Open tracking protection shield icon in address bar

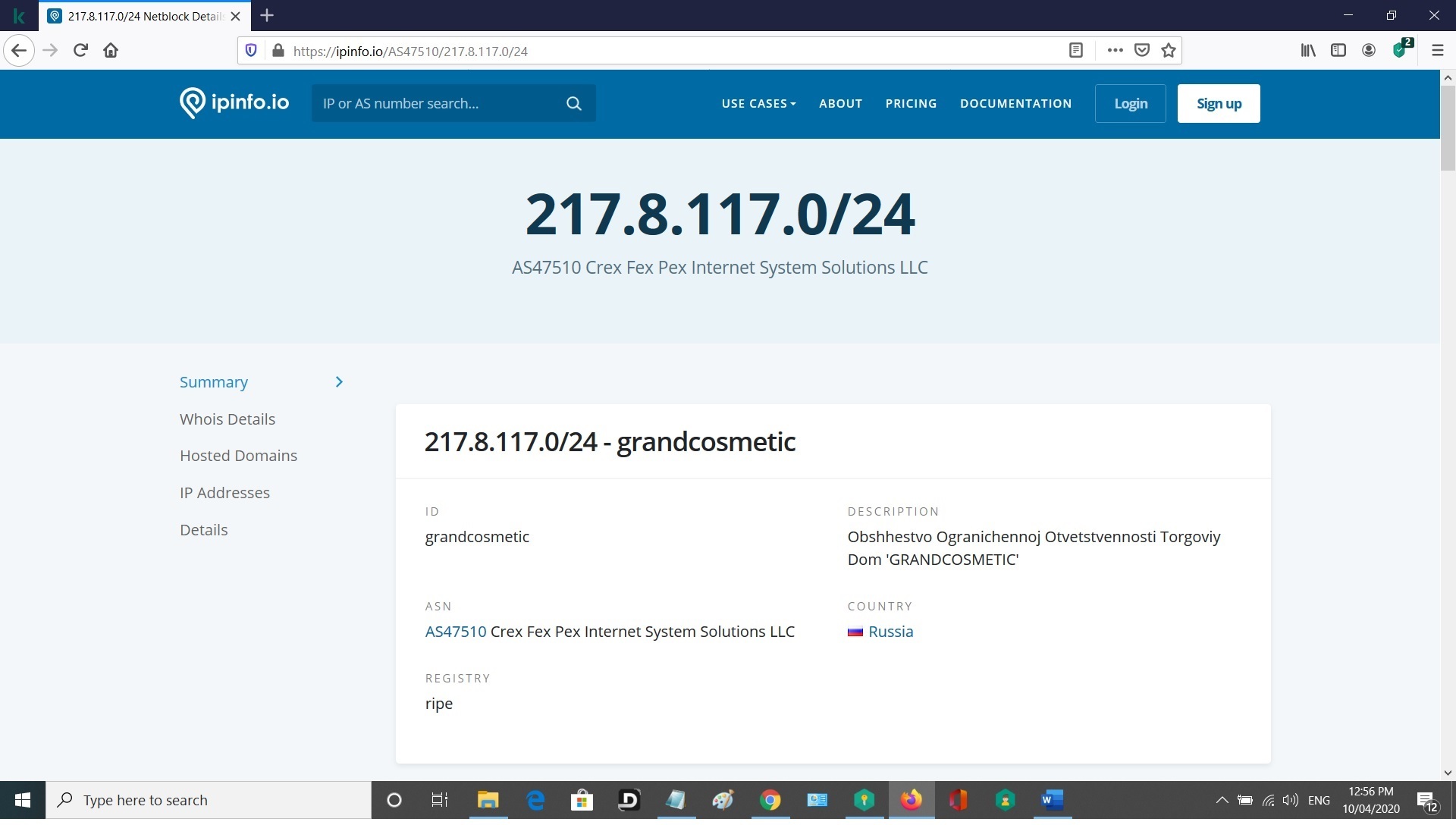pos(251,51)
